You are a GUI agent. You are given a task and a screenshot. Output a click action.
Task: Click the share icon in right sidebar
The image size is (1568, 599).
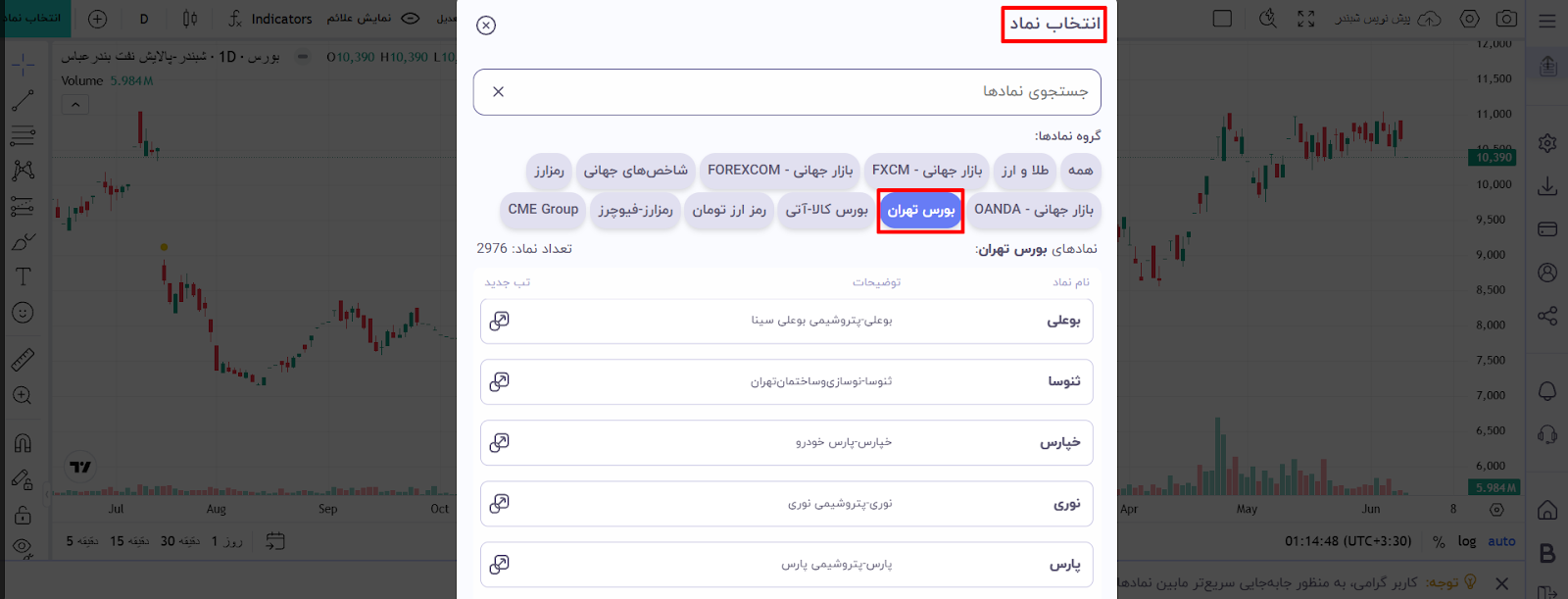(1547, 316)
